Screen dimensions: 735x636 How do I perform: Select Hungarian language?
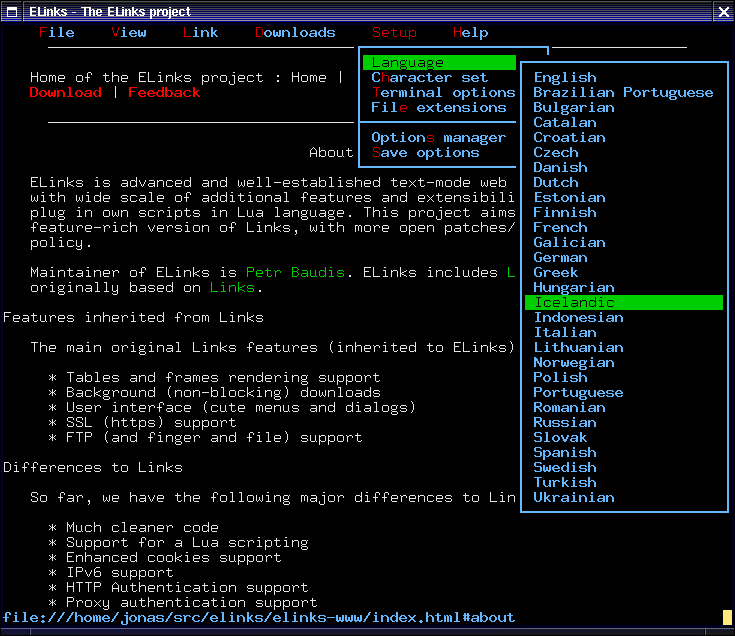[624, 287]
